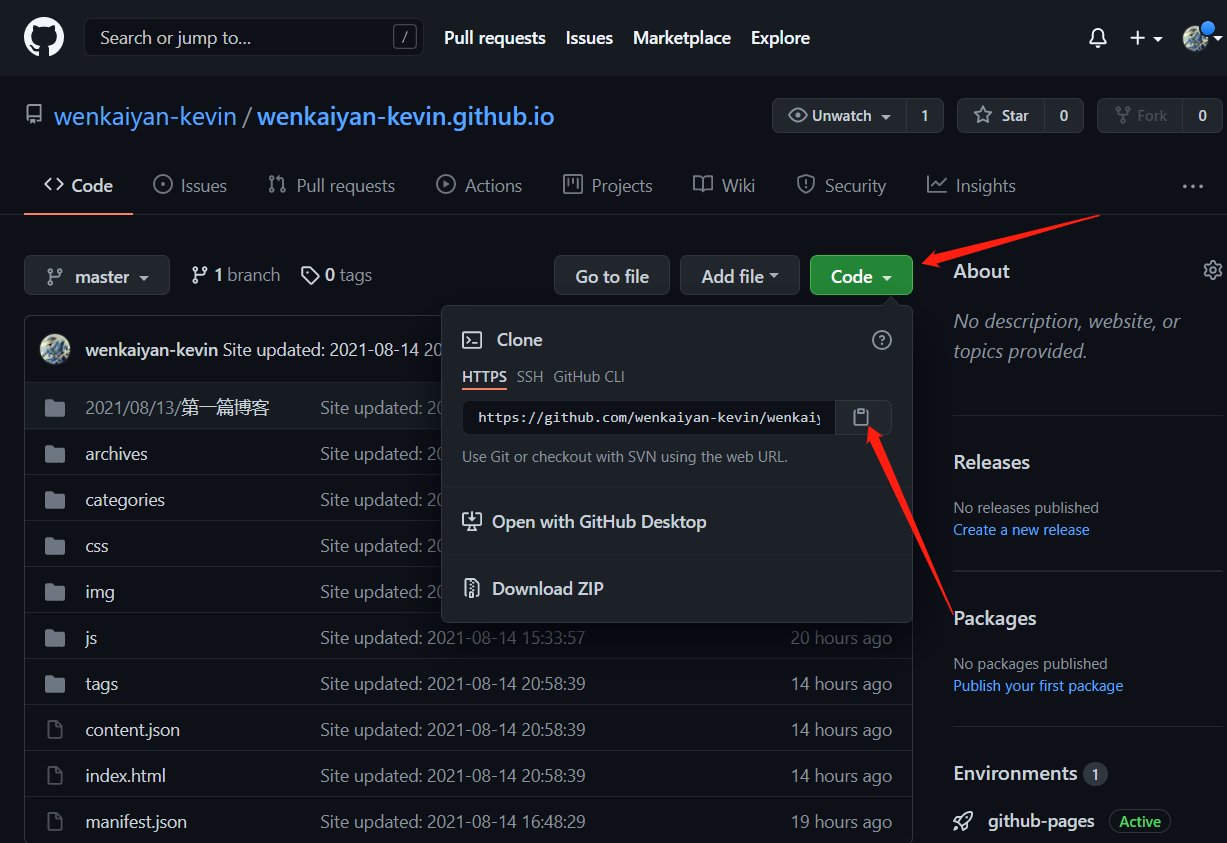Go to Explore
Screen dimensions: 1227x843
(x=780, y=38)
